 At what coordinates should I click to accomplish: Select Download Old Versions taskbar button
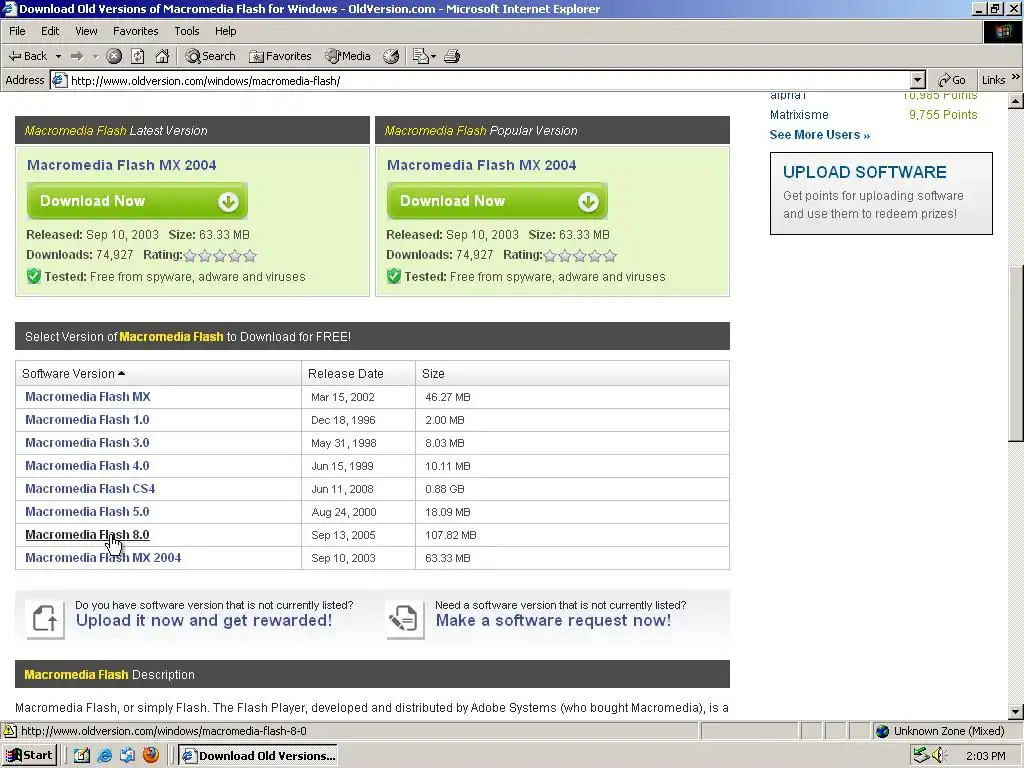[259, 756]
